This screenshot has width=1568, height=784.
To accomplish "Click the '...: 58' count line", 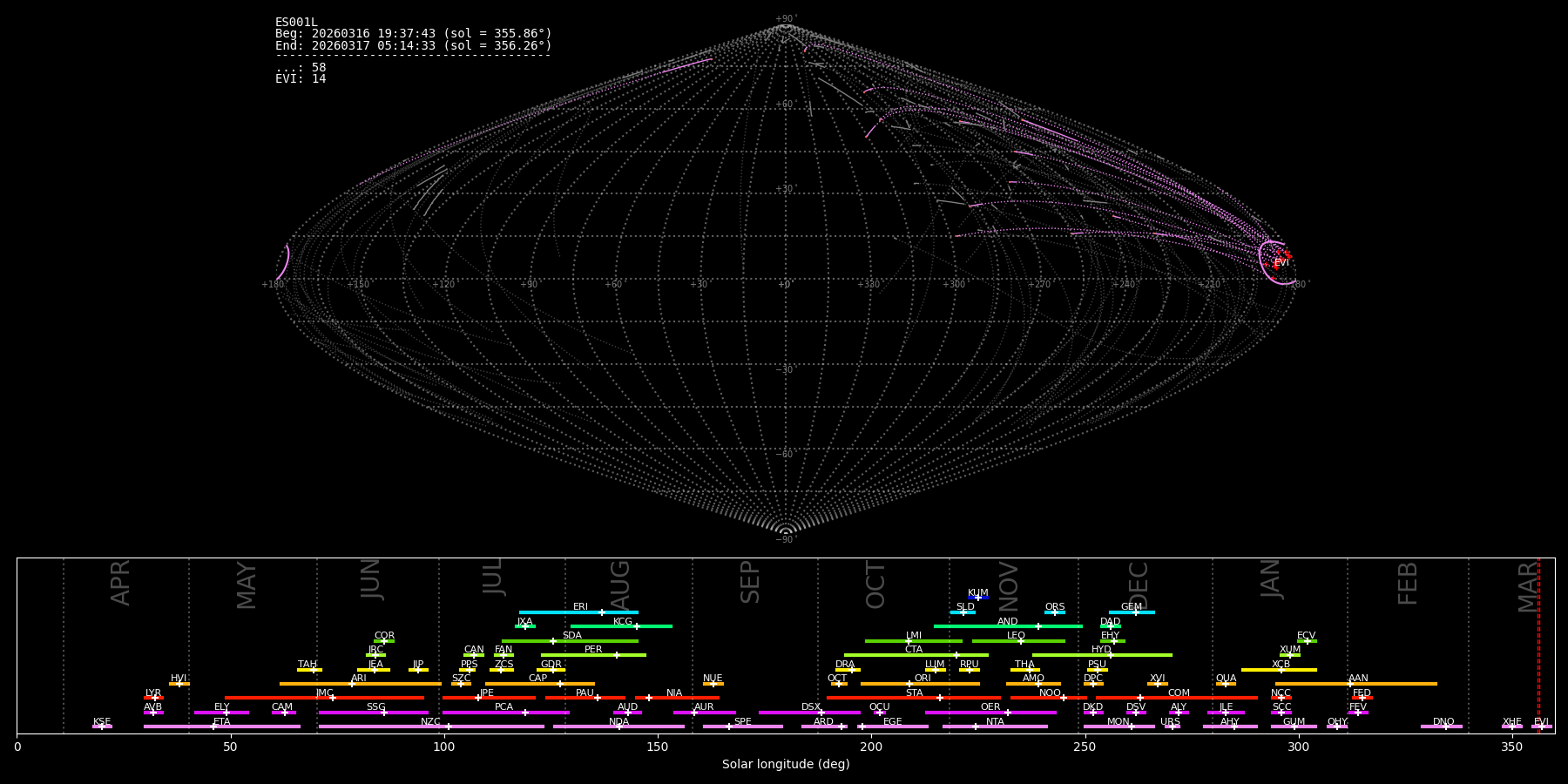I will 301,68.
